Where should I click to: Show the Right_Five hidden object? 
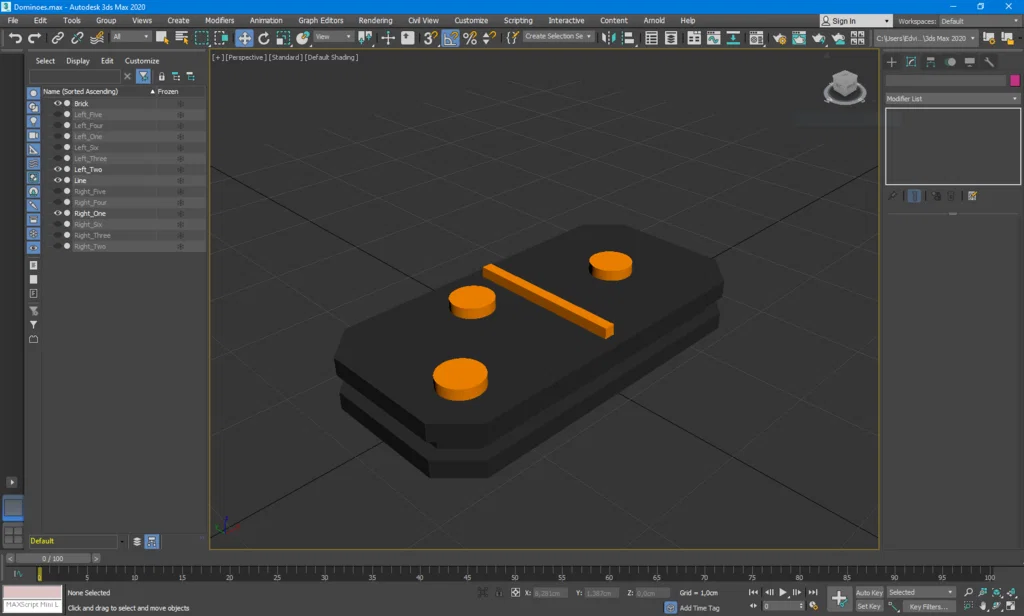click(x=57, y=191)
